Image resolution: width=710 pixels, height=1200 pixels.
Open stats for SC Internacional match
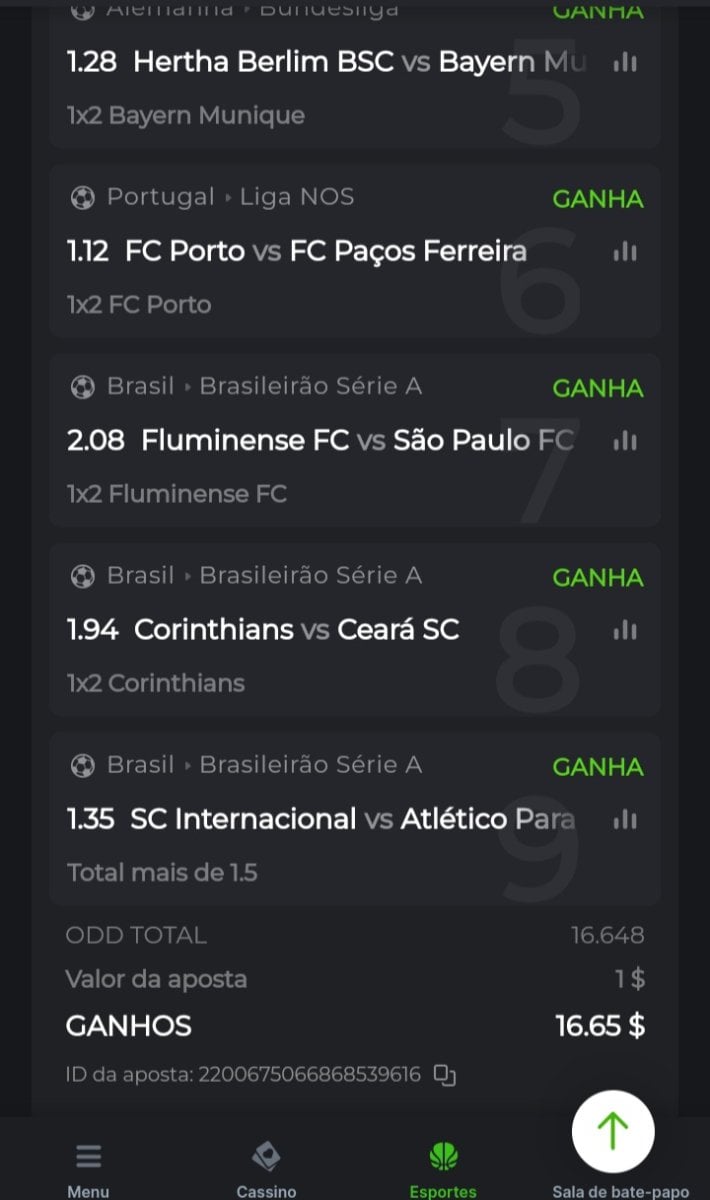[x=625, y=819]
